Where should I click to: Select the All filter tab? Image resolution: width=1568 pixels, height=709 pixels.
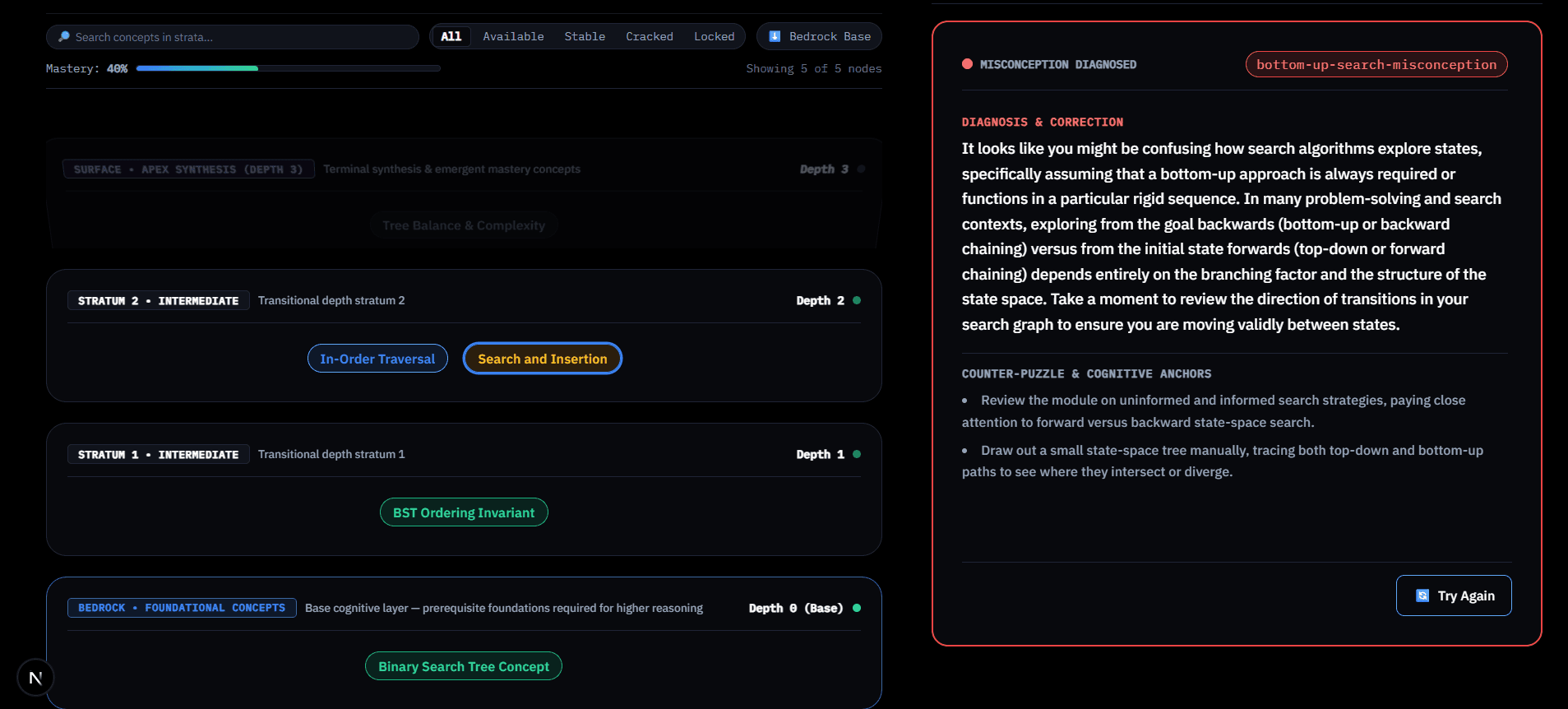(x=451, y=36)
